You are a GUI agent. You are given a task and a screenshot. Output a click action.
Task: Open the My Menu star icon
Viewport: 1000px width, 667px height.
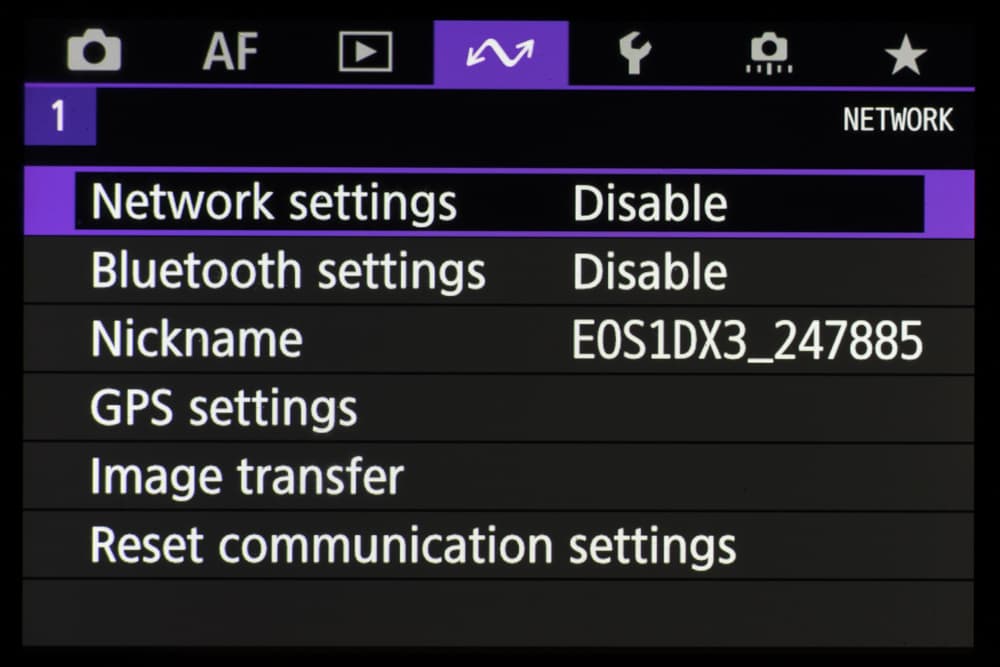[x=905, y=52]
